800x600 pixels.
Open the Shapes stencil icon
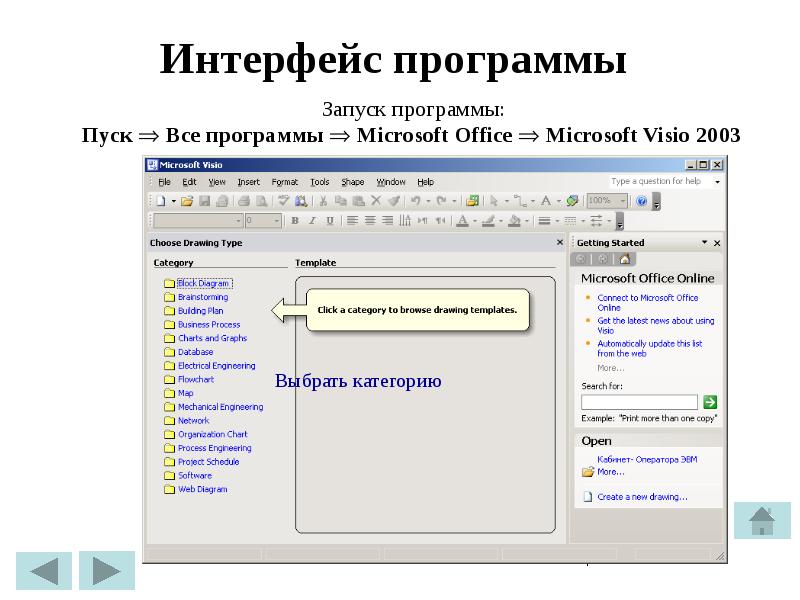[472, 201]
